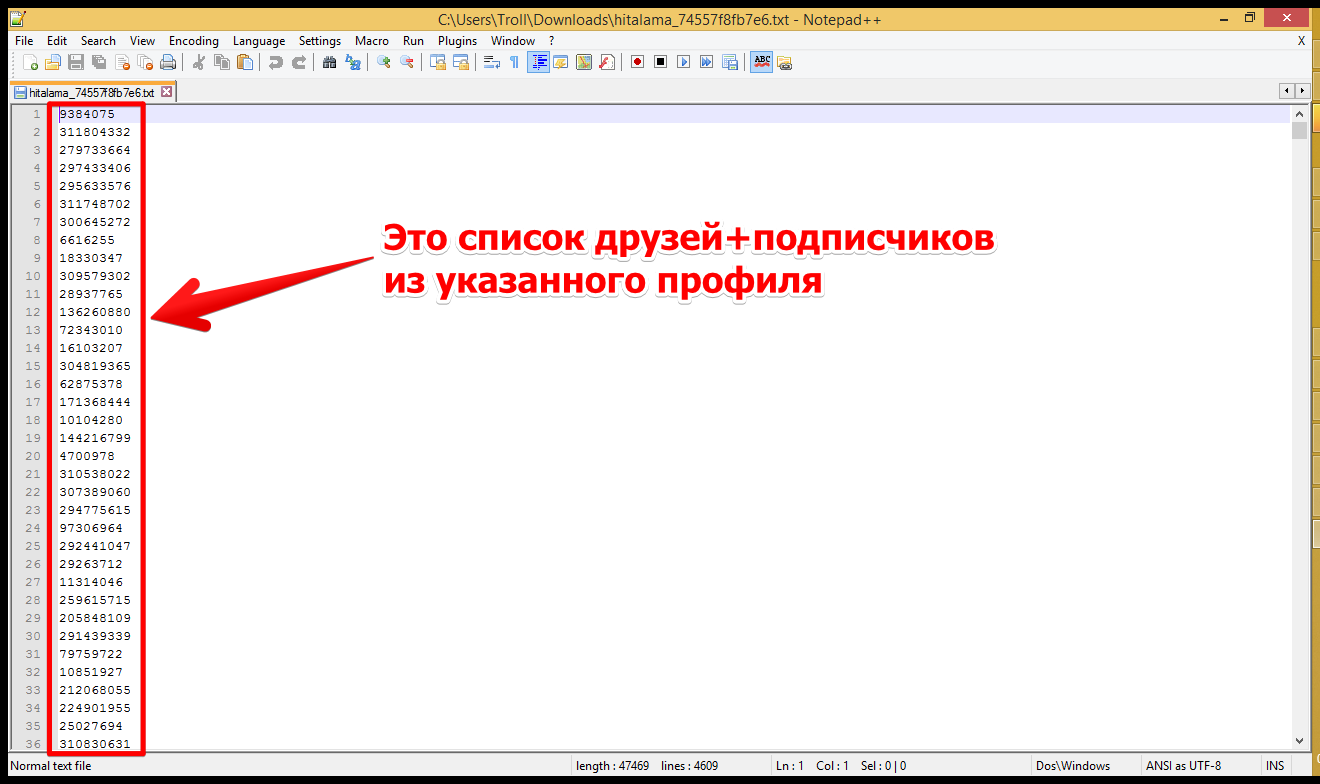1320x784 pixels.
Task: Toggle INS insert mode indicator
Action: [x=1275, y=766]
